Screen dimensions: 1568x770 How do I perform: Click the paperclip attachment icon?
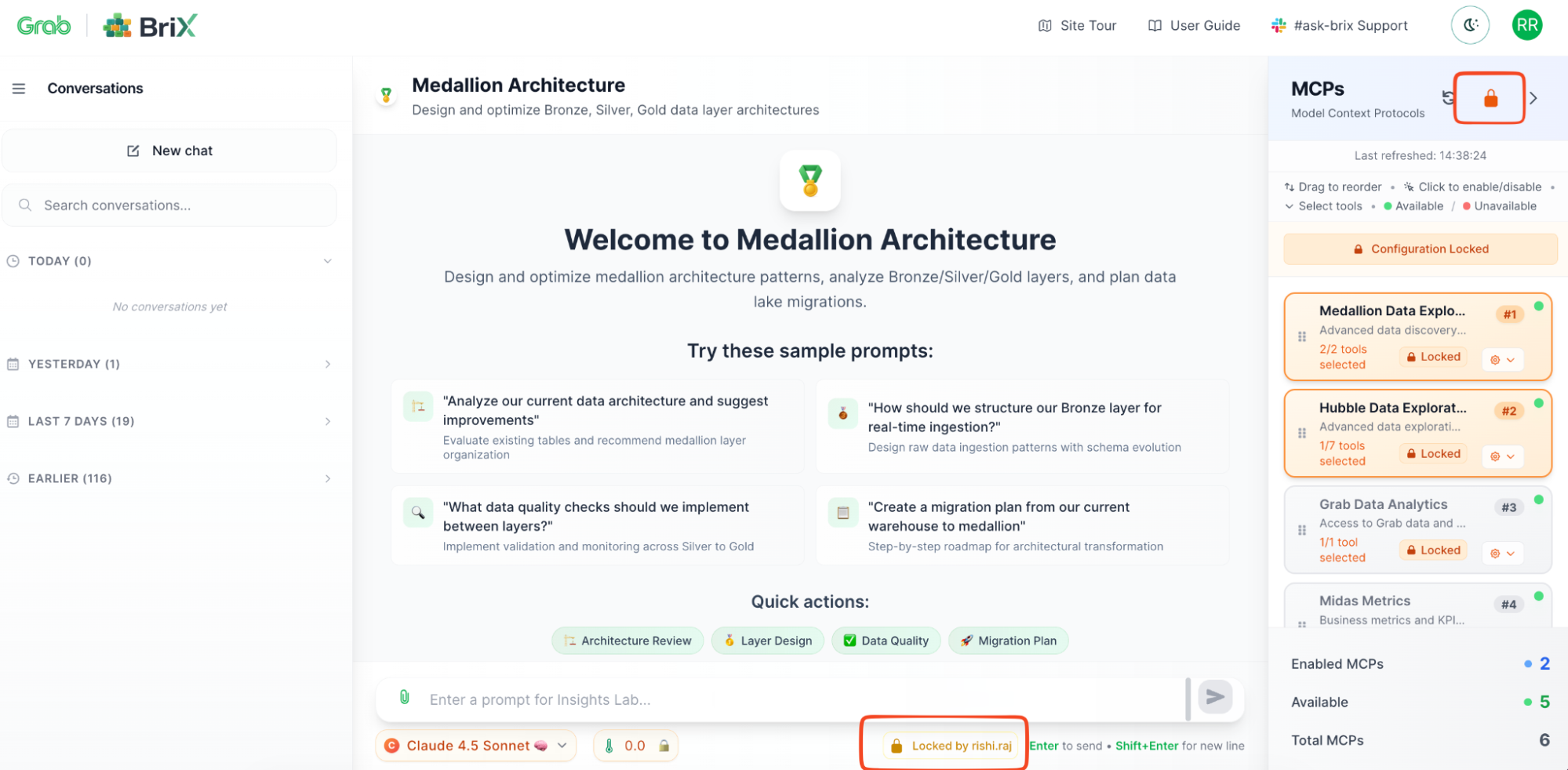click(405, 698)
